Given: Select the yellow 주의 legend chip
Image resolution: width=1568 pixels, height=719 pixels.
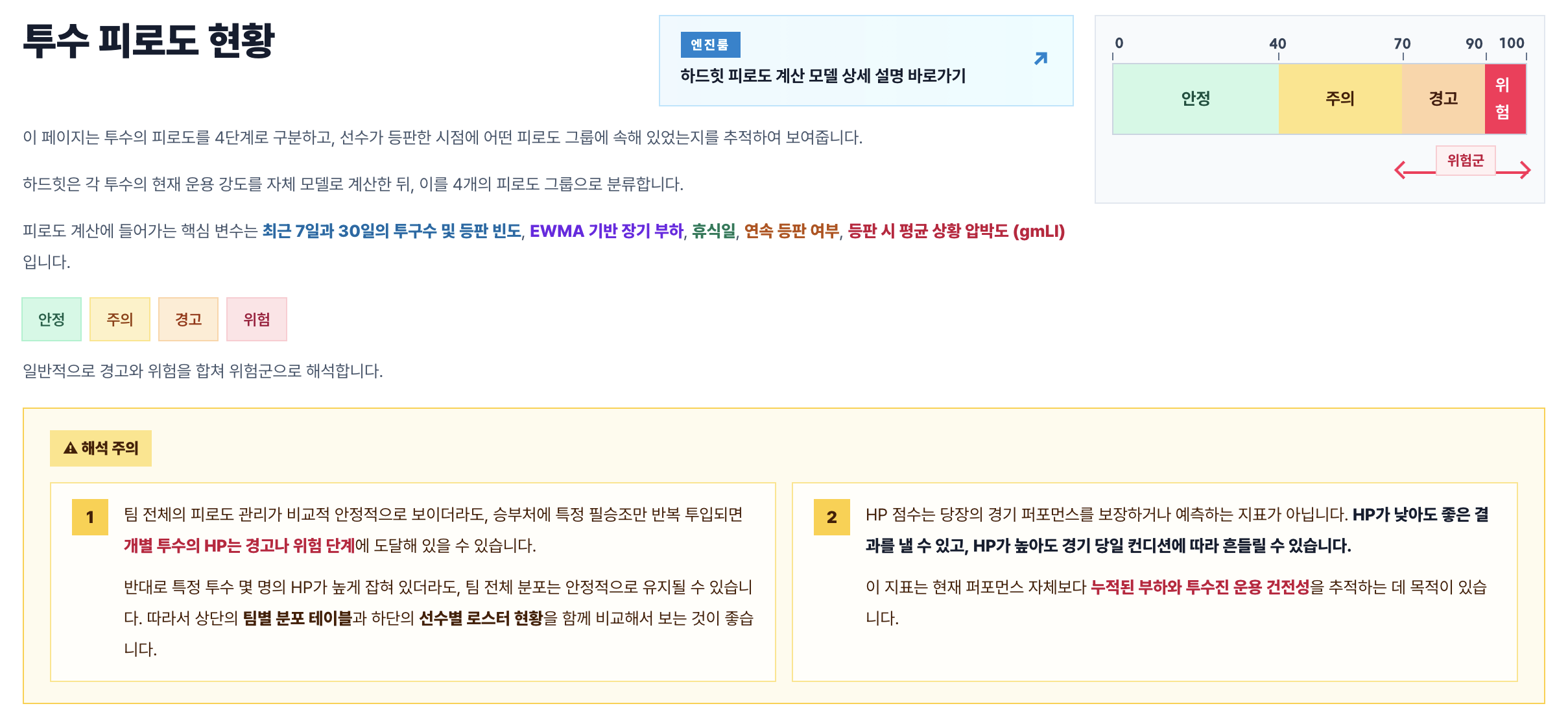Looking at the screenshot, I should (120, 319).
